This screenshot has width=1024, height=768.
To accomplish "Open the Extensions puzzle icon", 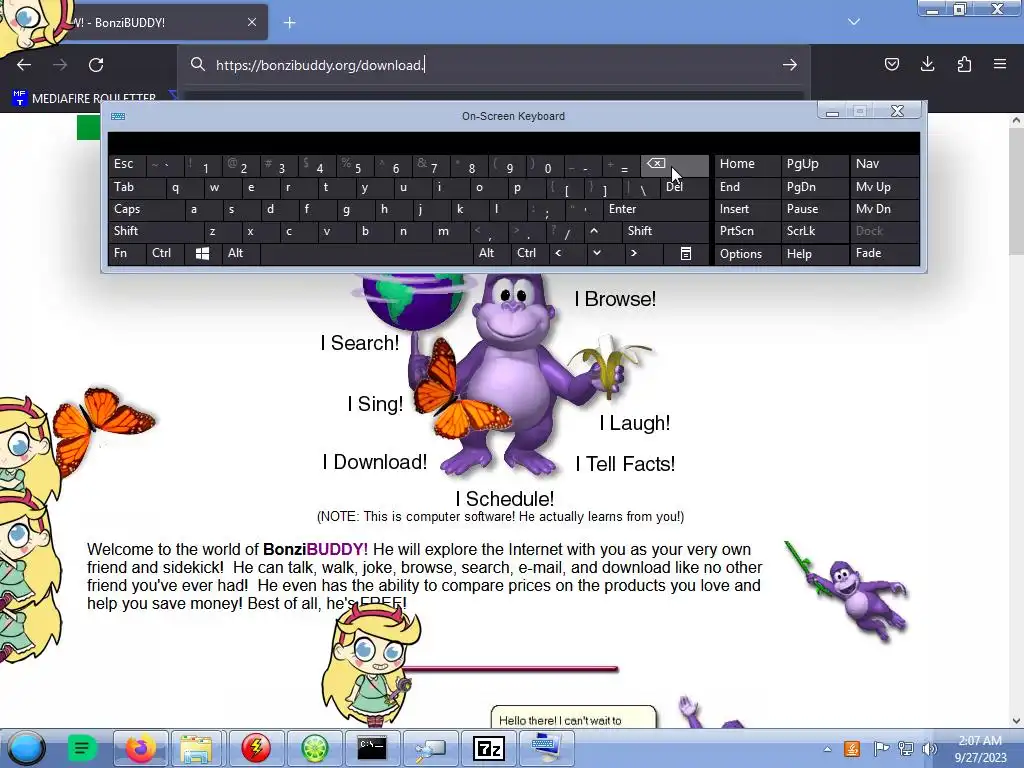I will point(964,64).
